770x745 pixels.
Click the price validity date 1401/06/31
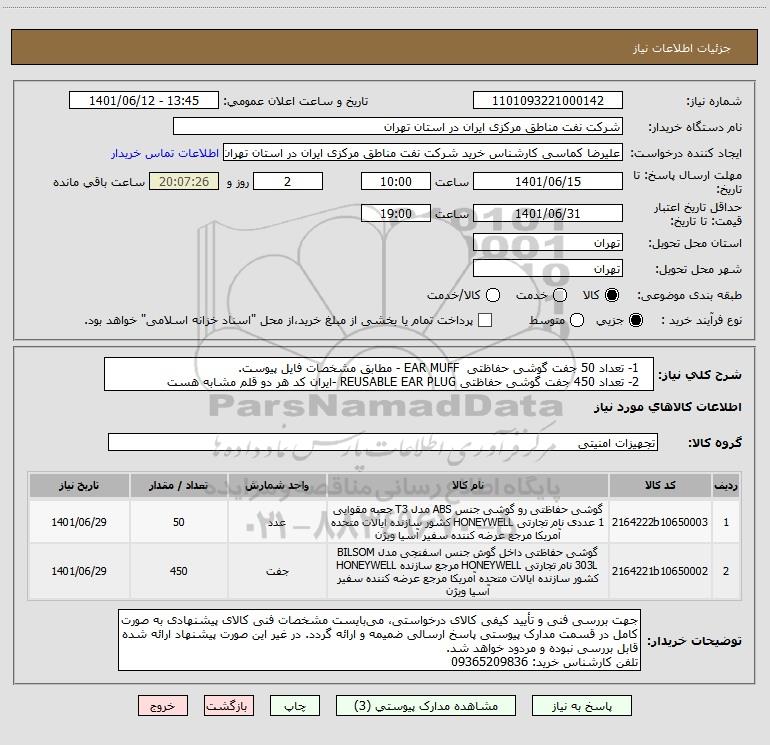tap(548, 213)
